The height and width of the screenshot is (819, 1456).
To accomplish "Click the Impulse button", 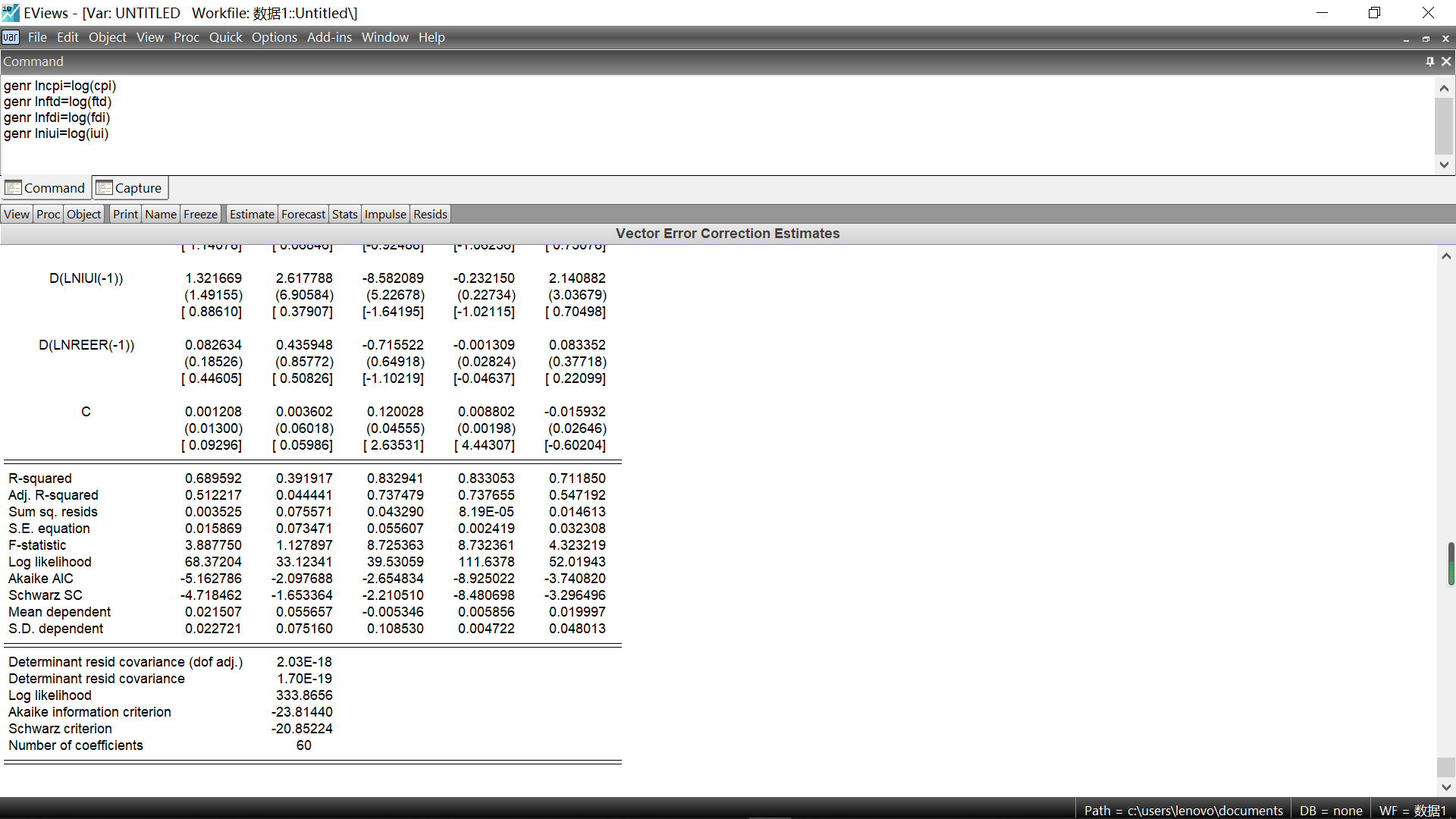I will click(x=385, y=215).
